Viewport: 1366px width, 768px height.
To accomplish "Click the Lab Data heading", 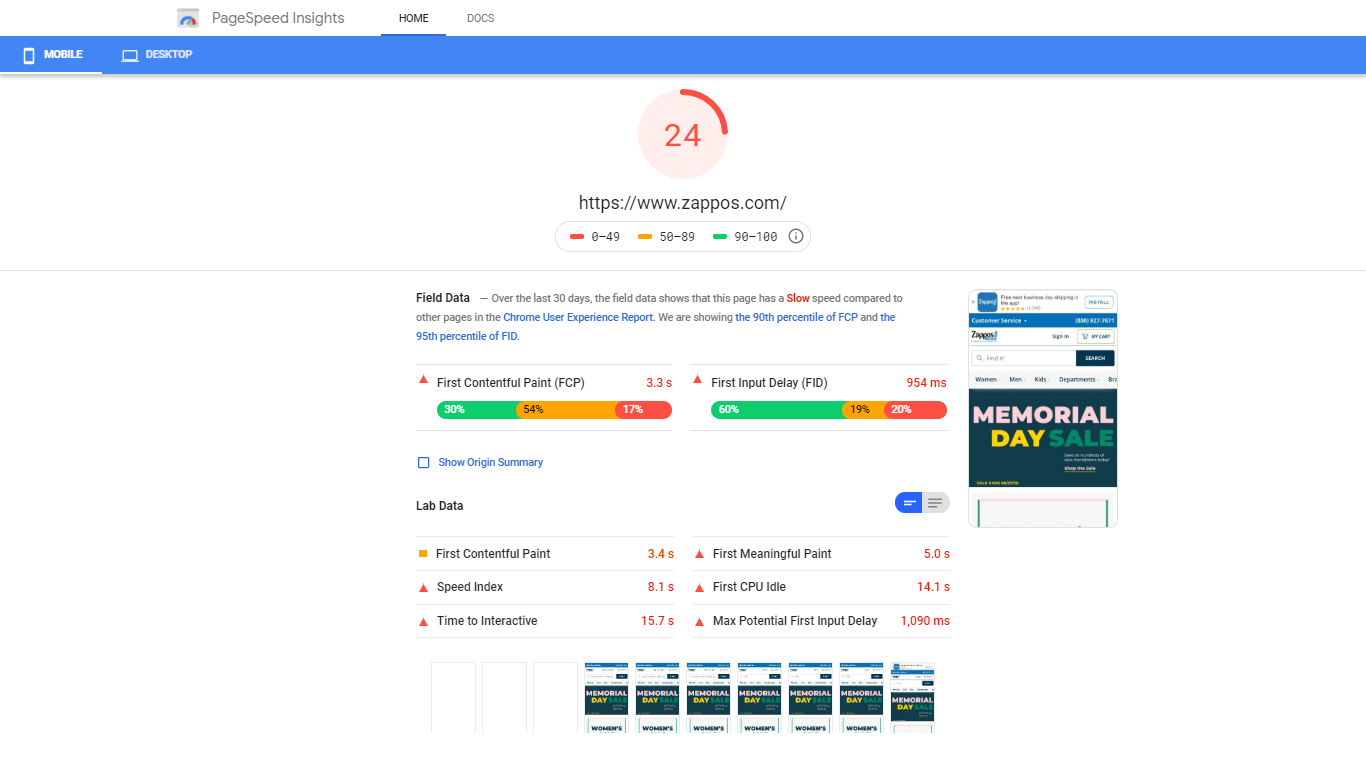I will [439, 506].
